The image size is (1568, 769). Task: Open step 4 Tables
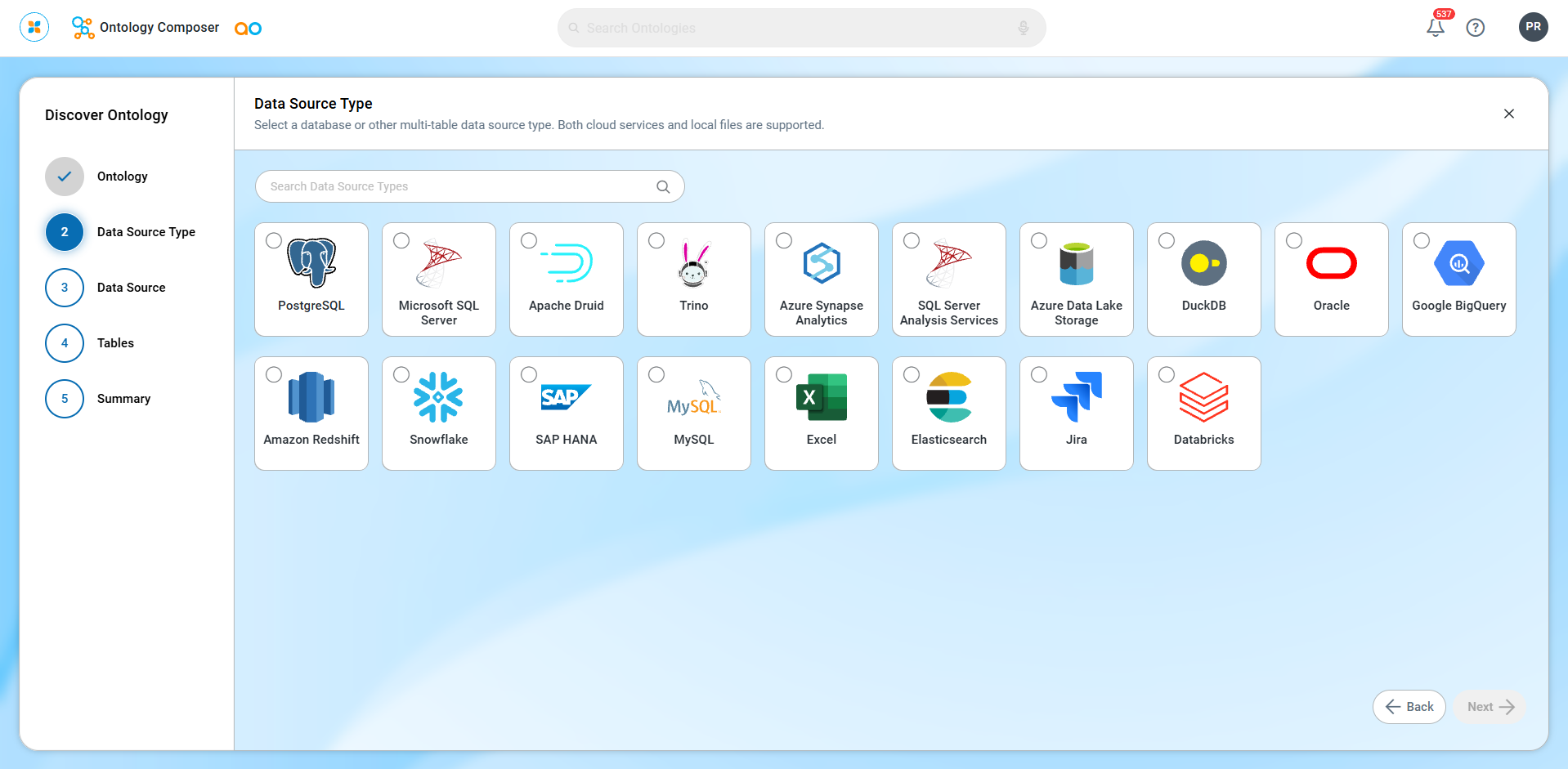click(x=90, y=343)
